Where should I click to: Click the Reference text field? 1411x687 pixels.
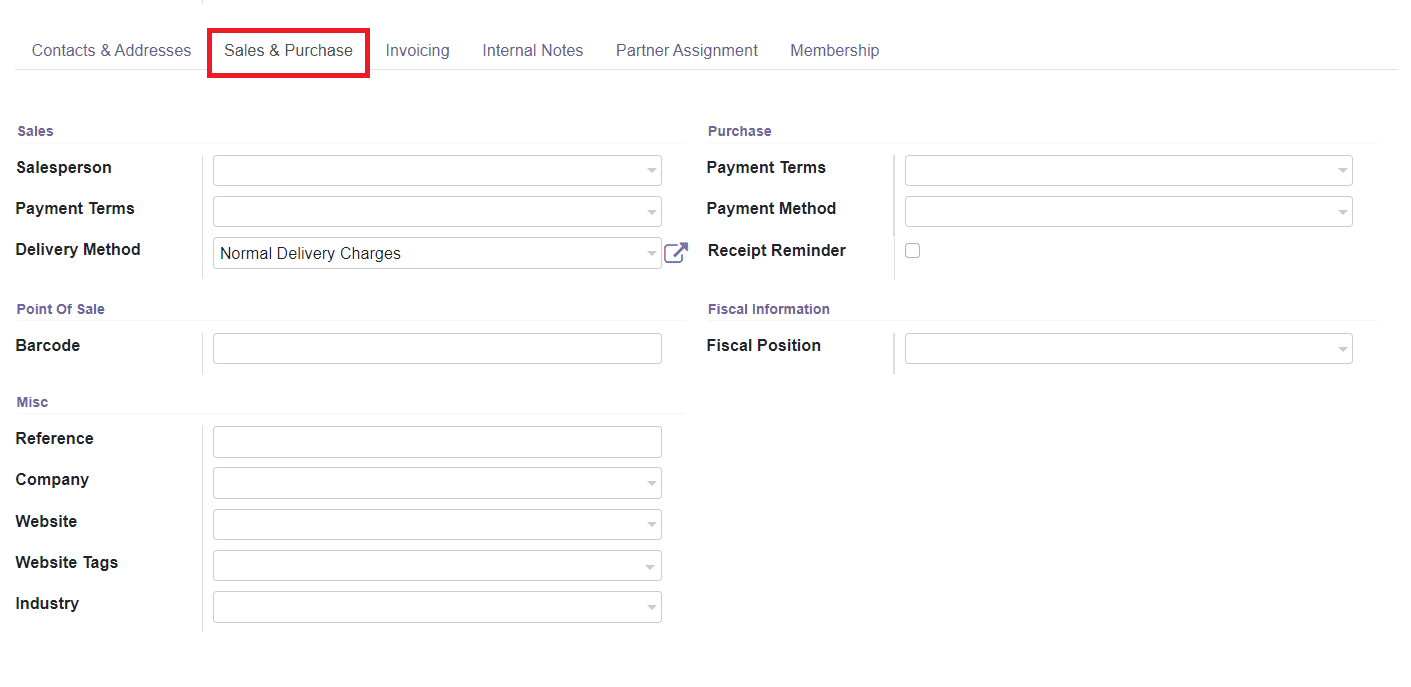point(437,441)
